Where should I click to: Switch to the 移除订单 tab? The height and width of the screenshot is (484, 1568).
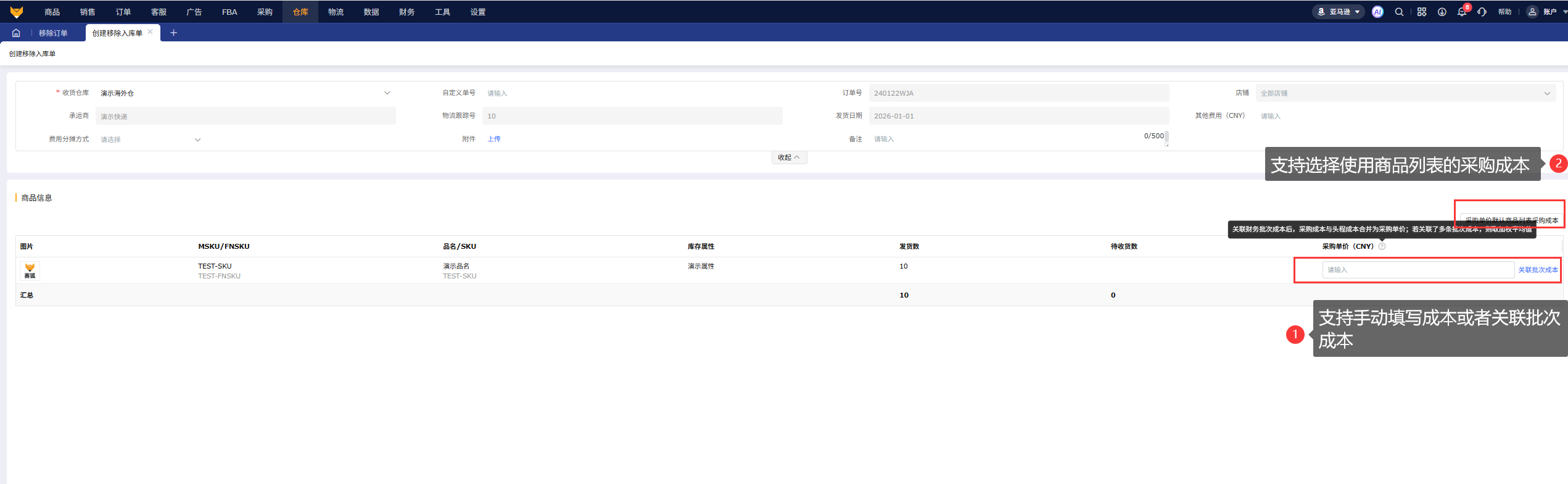click(54, 33)
